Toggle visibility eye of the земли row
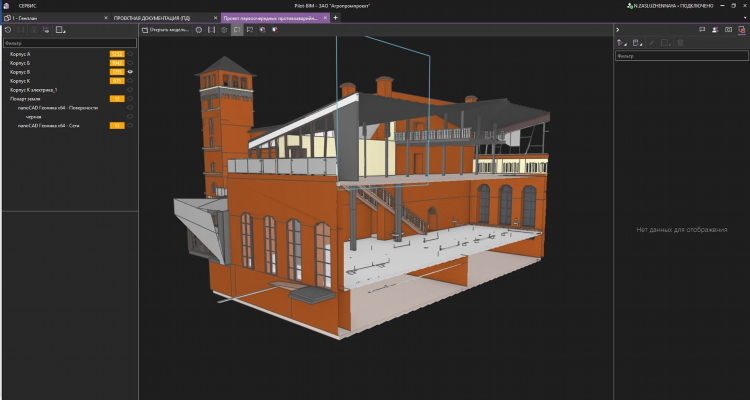This screenshot has height=400, width=750. [130, 99]
